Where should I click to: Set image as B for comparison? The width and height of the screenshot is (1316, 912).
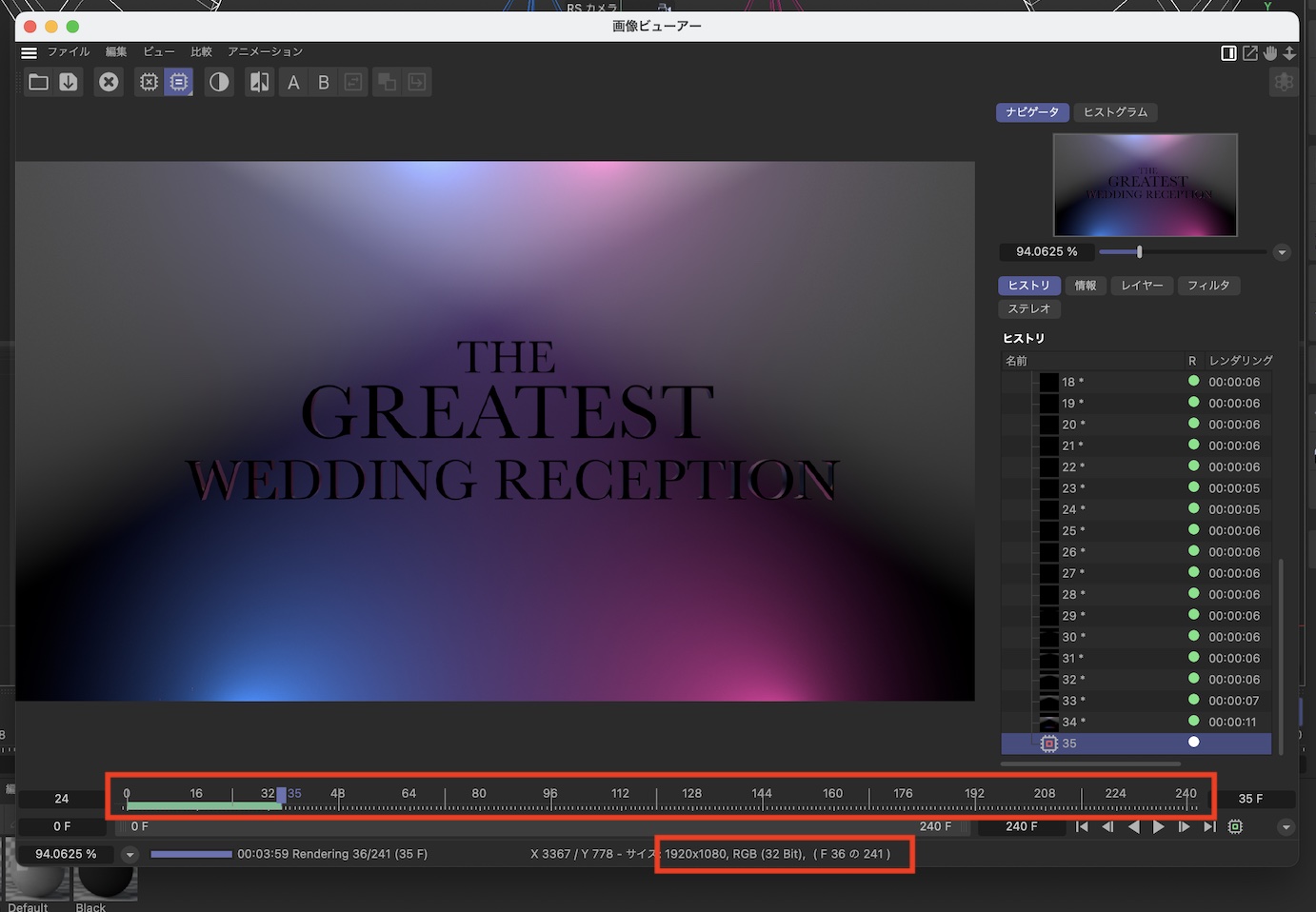tap(324, 83)
